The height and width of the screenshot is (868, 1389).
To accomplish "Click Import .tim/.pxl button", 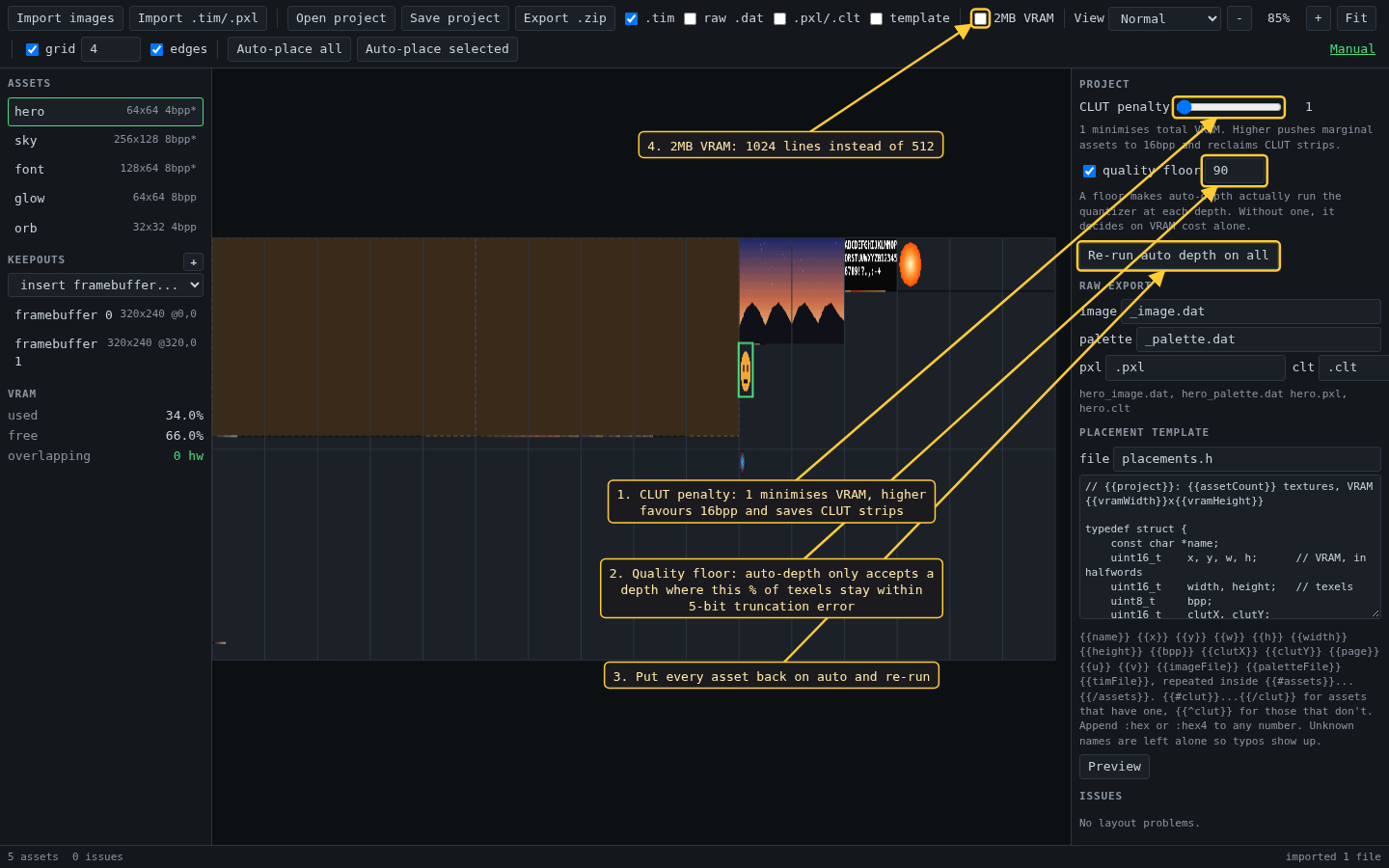I will (x=198, y=18).
